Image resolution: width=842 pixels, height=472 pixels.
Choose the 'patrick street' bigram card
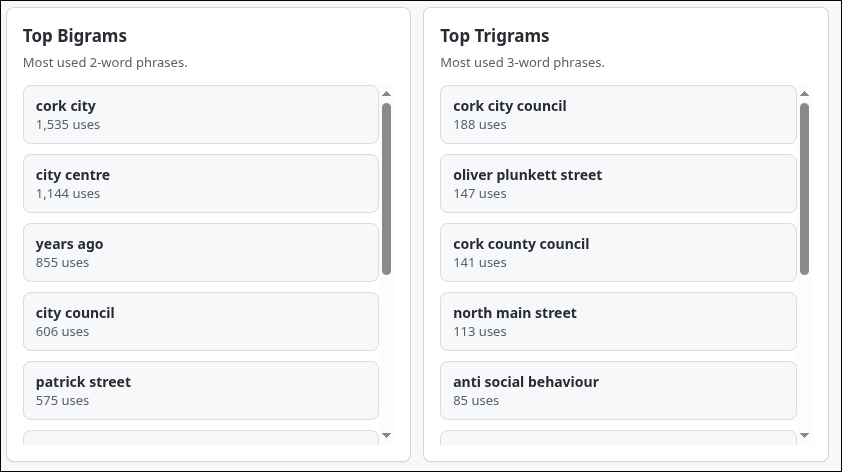pos(200,390)
